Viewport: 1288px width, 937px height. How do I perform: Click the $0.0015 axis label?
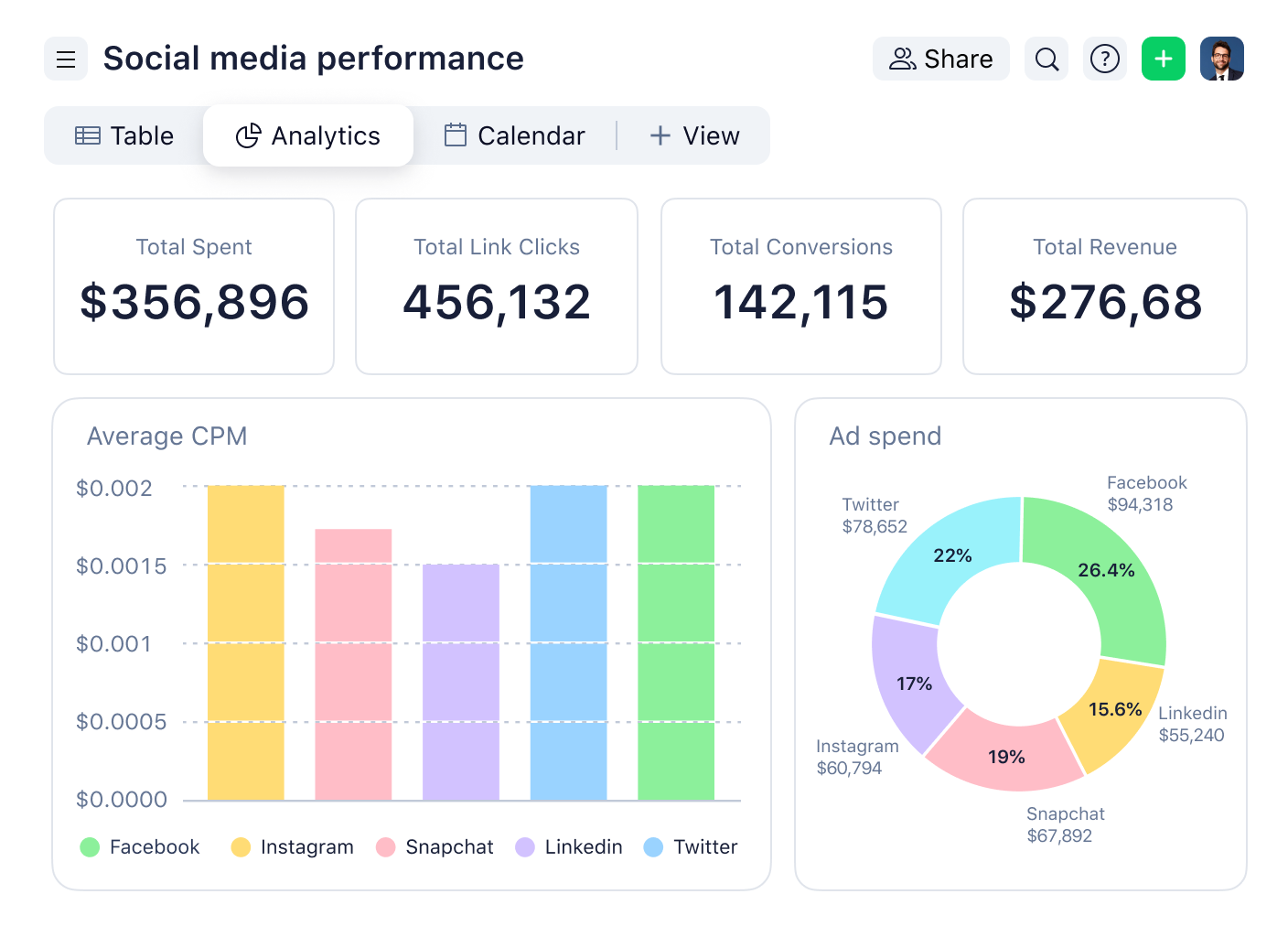[x=122, y=566]
